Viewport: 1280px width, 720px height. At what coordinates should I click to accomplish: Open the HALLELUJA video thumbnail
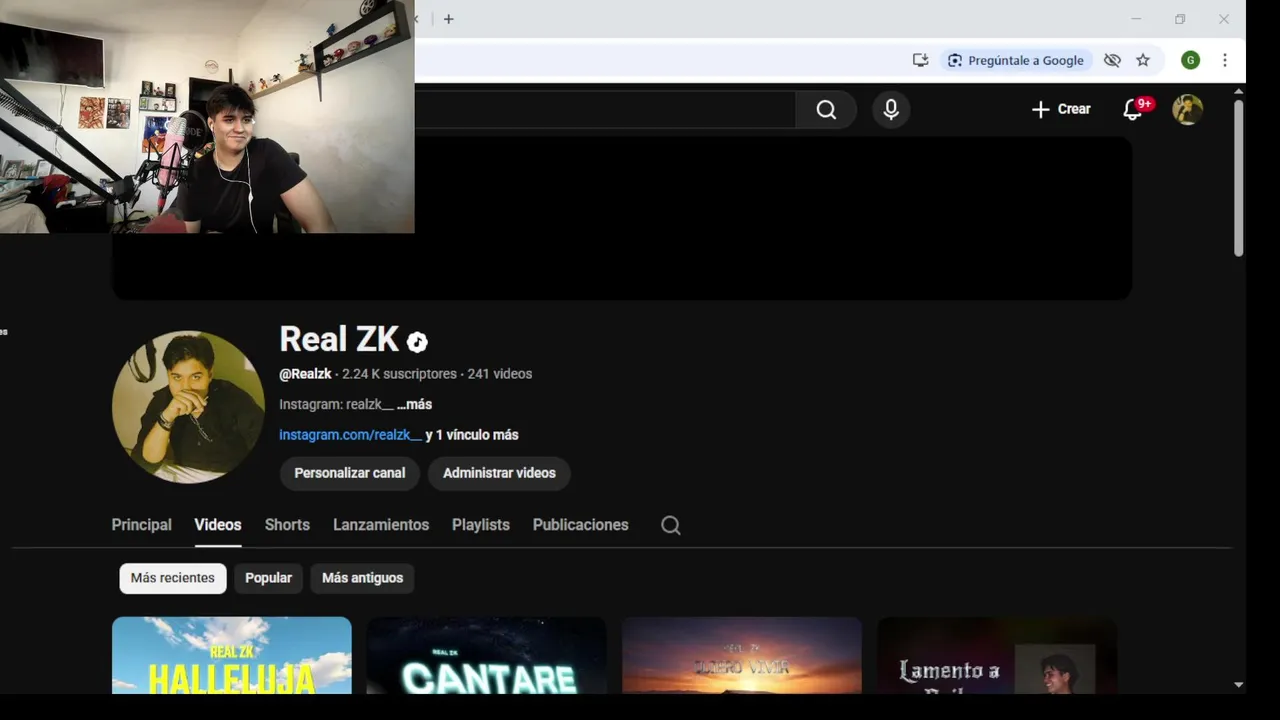[232, 655]
